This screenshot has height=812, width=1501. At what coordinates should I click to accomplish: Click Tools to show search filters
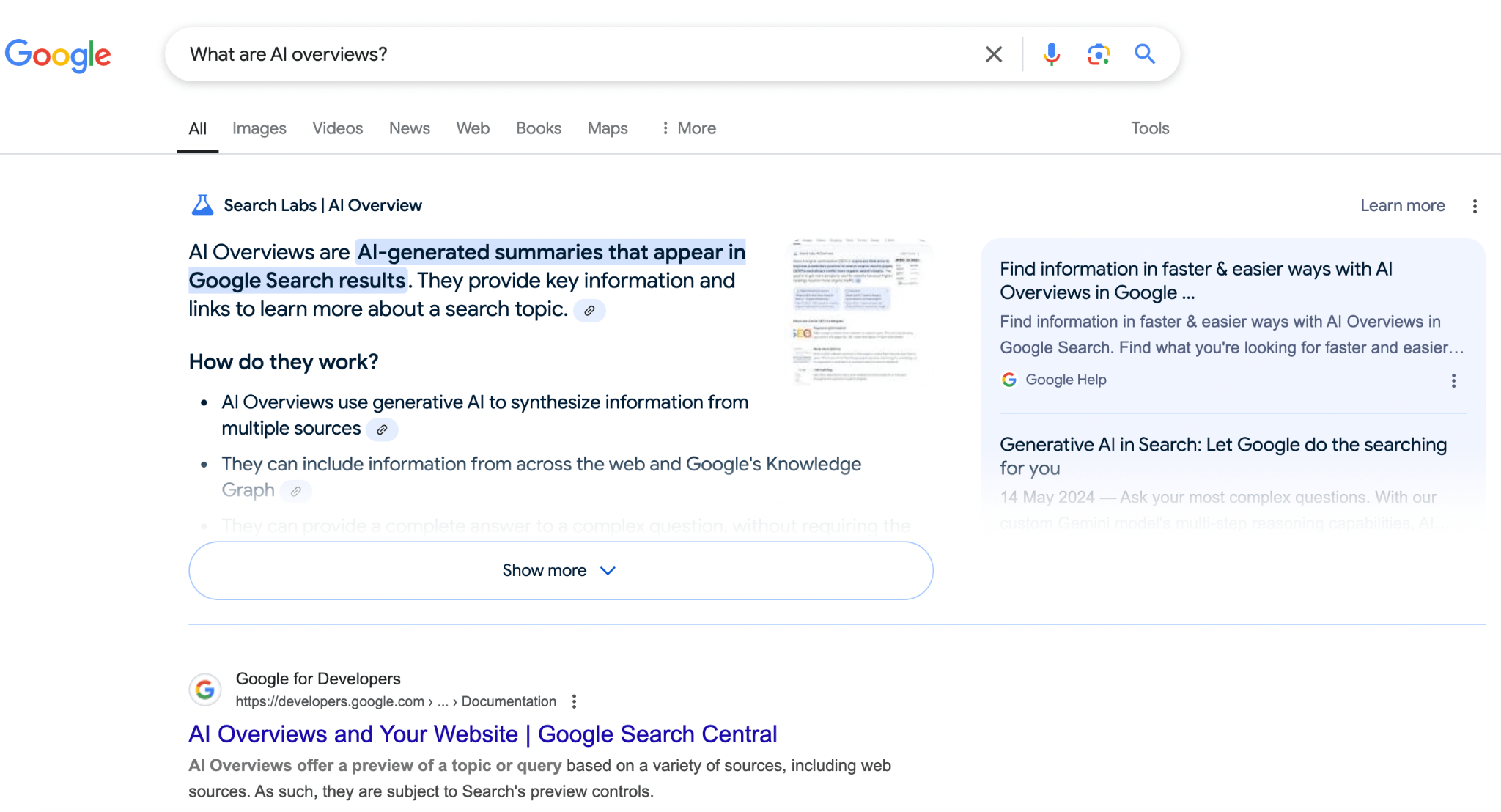[1150, 128]
